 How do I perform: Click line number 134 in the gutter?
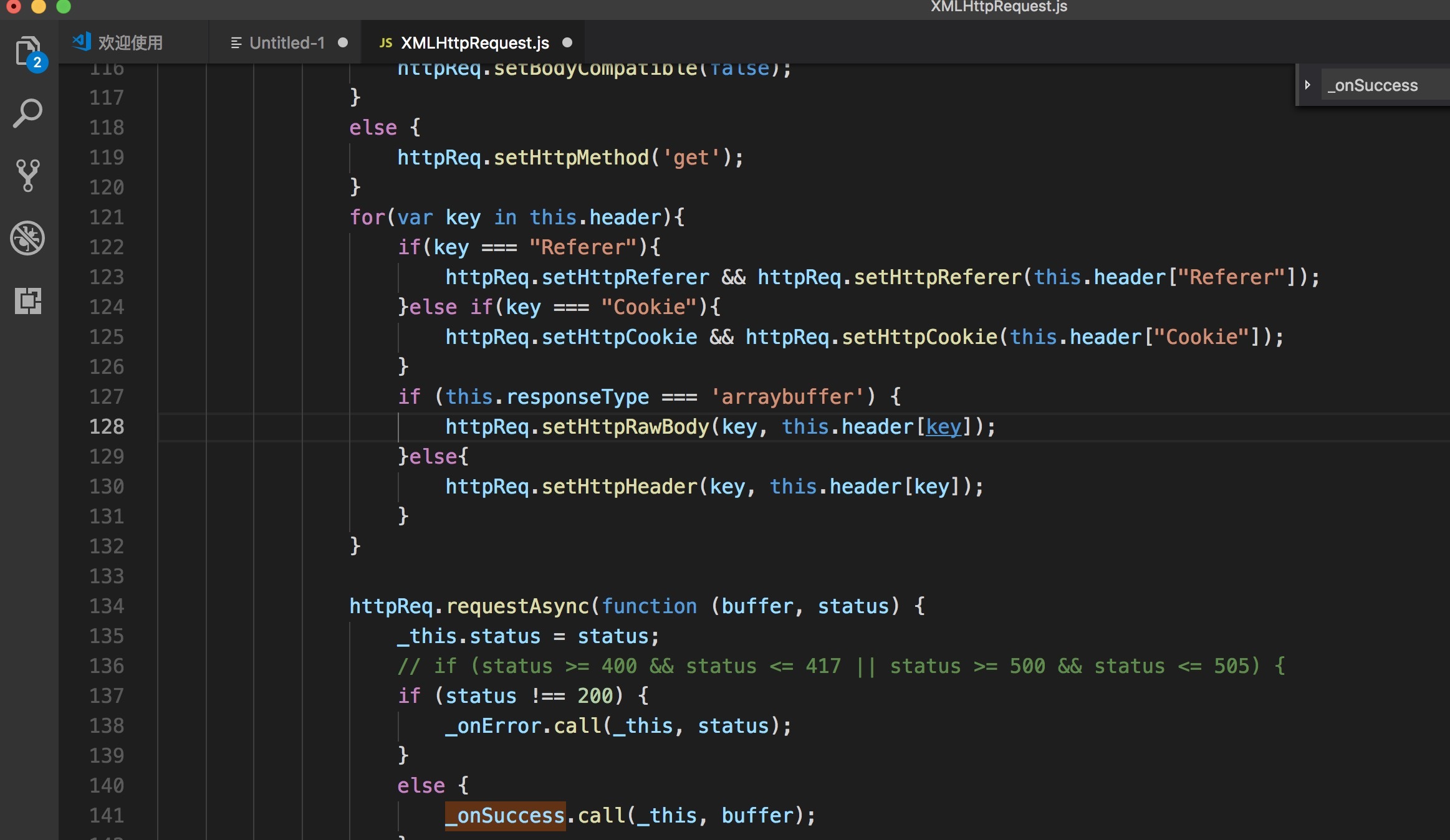click(107, 606)
